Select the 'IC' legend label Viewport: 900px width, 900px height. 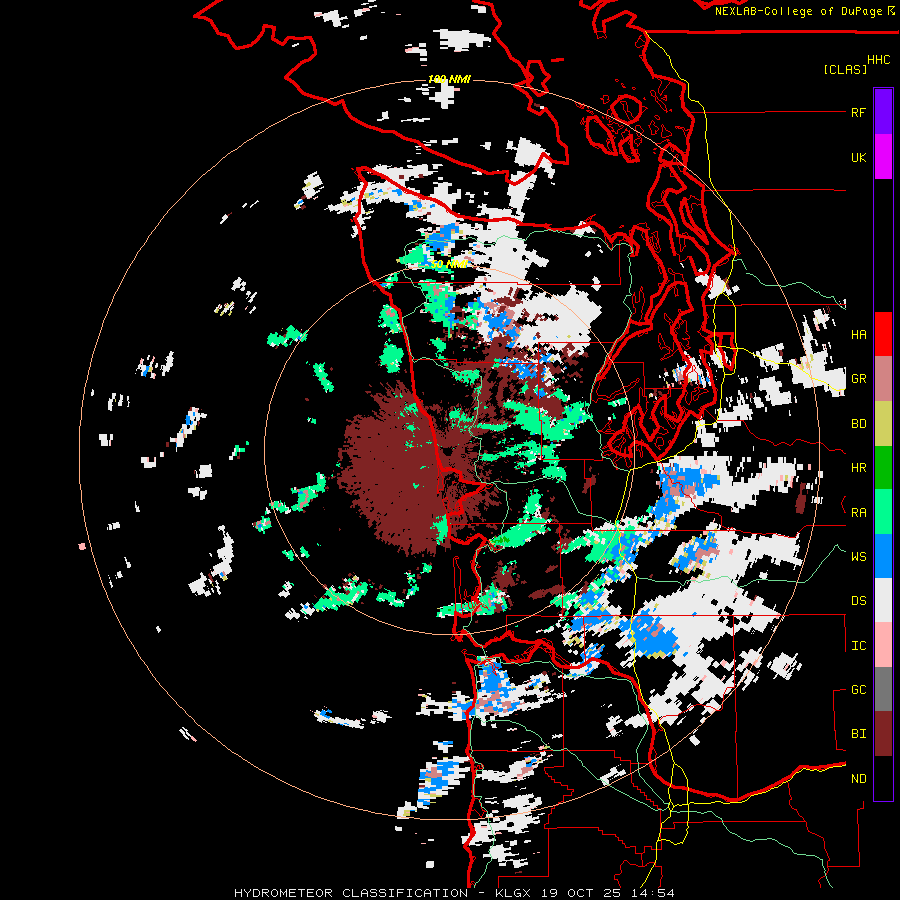858,646
